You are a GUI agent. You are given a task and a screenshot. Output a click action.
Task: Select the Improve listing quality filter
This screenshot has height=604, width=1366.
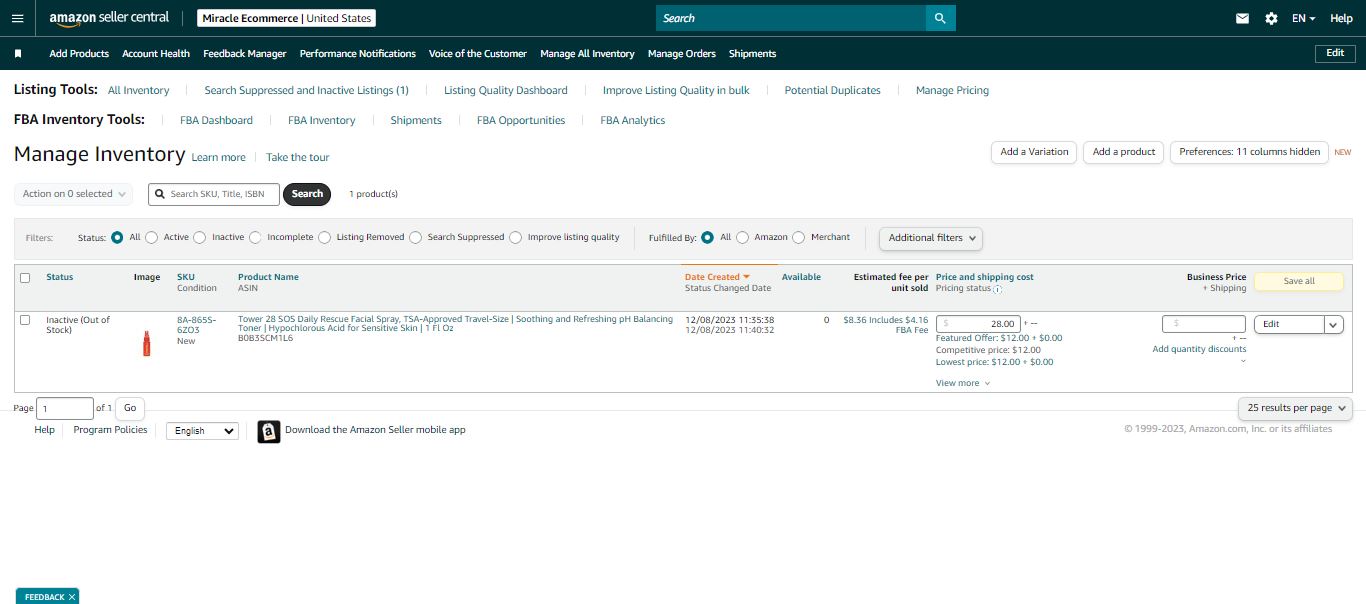pos(516,238)
